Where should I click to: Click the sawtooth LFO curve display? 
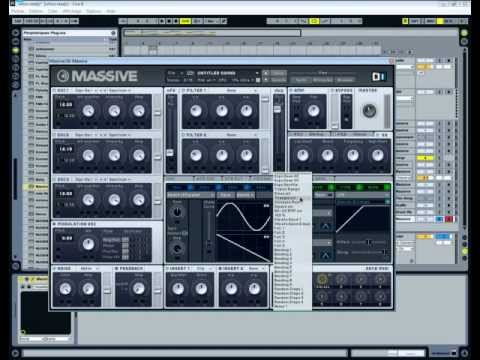pos(244,247)
